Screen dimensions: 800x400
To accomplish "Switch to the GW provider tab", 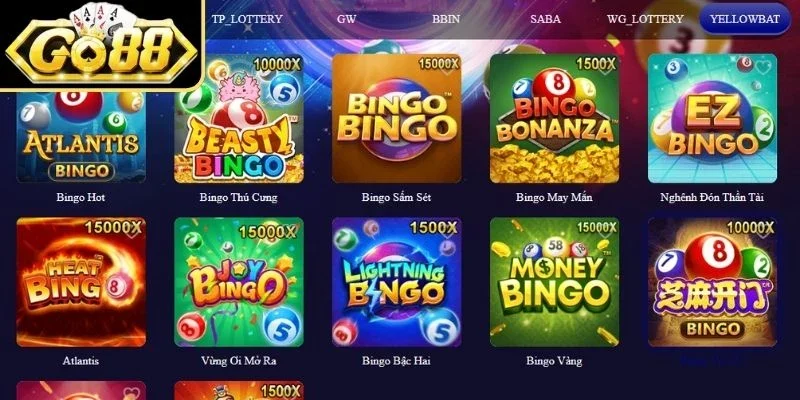I will pyautogui.click(x=346, y=19).
